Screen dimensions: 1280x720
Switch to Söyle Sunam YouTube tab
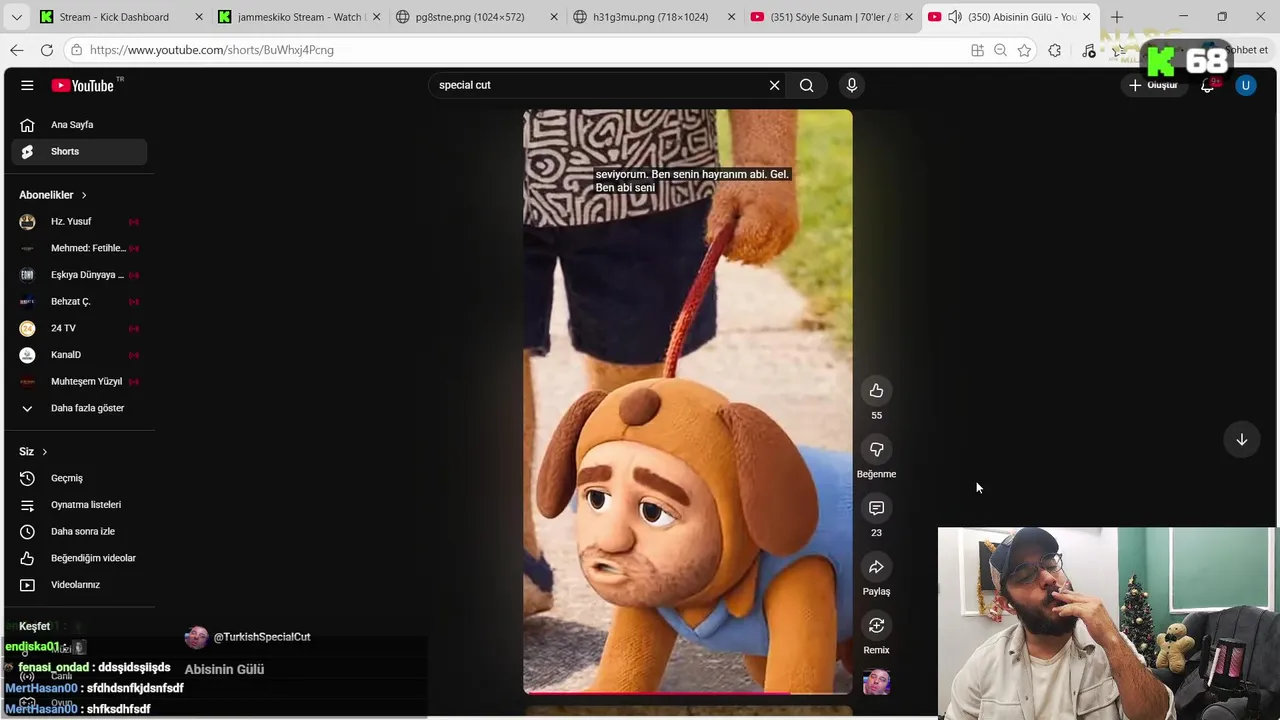tap(830, 17)
